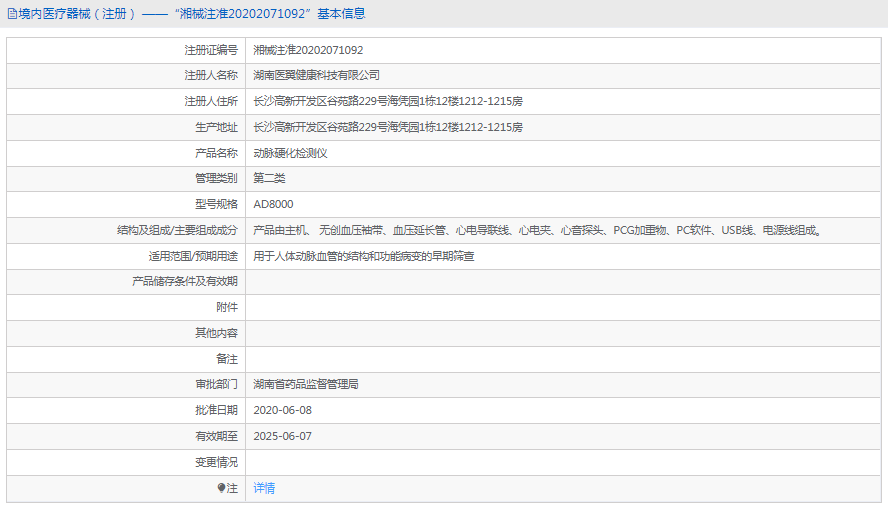Click the 注册人名称 label
This screenshot has width=888, height=508.
click(x=211, y=75)
